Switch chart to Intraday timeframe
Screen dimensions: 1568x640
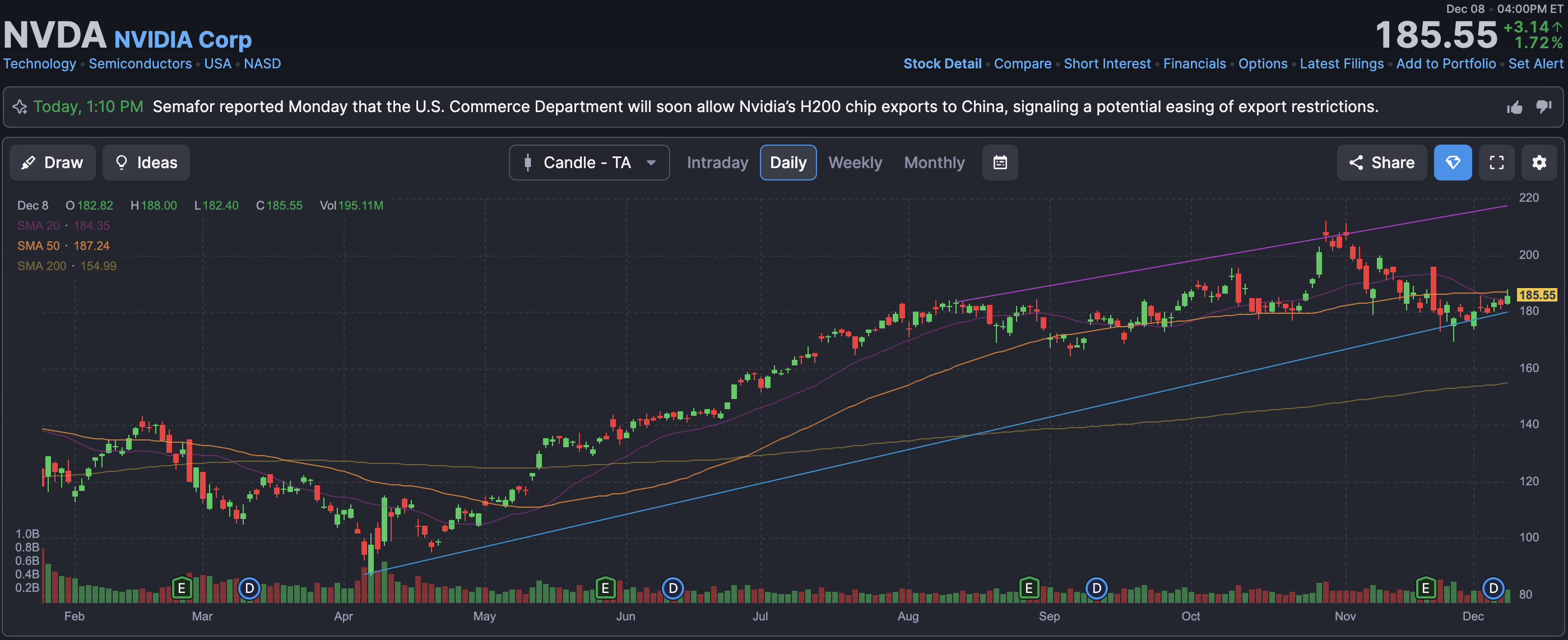click(717, 163)
